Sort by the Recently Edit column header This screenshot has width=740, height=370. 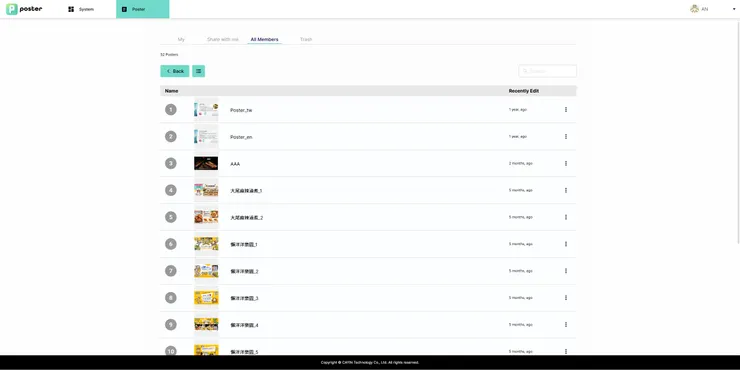524,91
